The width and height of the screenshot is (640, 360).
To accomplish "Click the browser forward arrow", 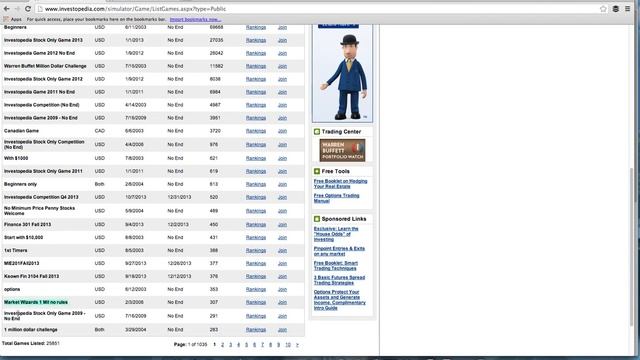I will click(x=17, y=9).
